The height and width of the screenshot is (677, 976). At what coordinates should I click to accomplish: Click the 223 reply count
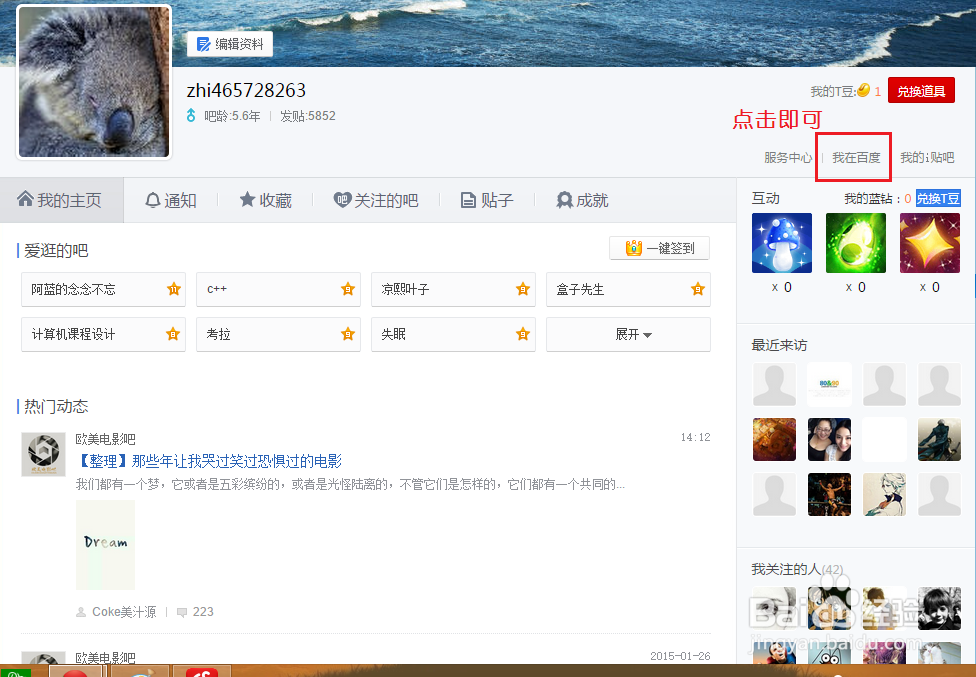[203, 612]
